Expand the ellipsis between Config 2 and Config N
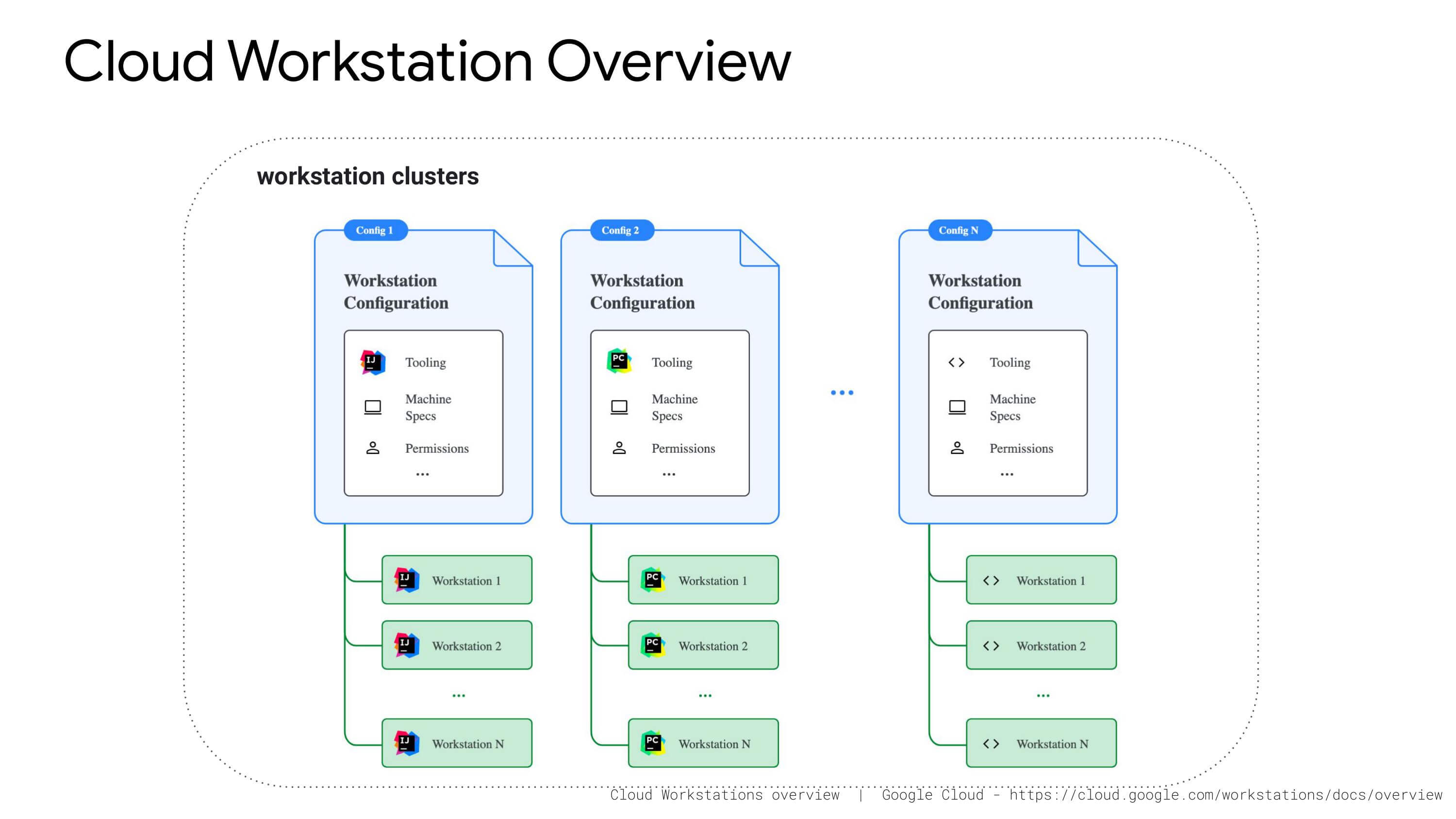Image resolution: width=1456 pixels, height=819 pixels. pos(842,391)
